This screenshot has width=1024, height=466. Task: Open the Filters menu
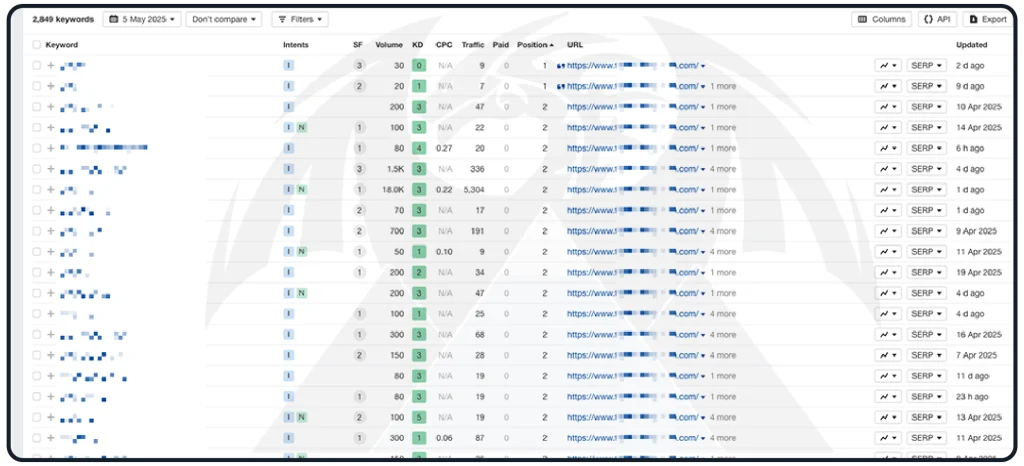click(299, 19)
